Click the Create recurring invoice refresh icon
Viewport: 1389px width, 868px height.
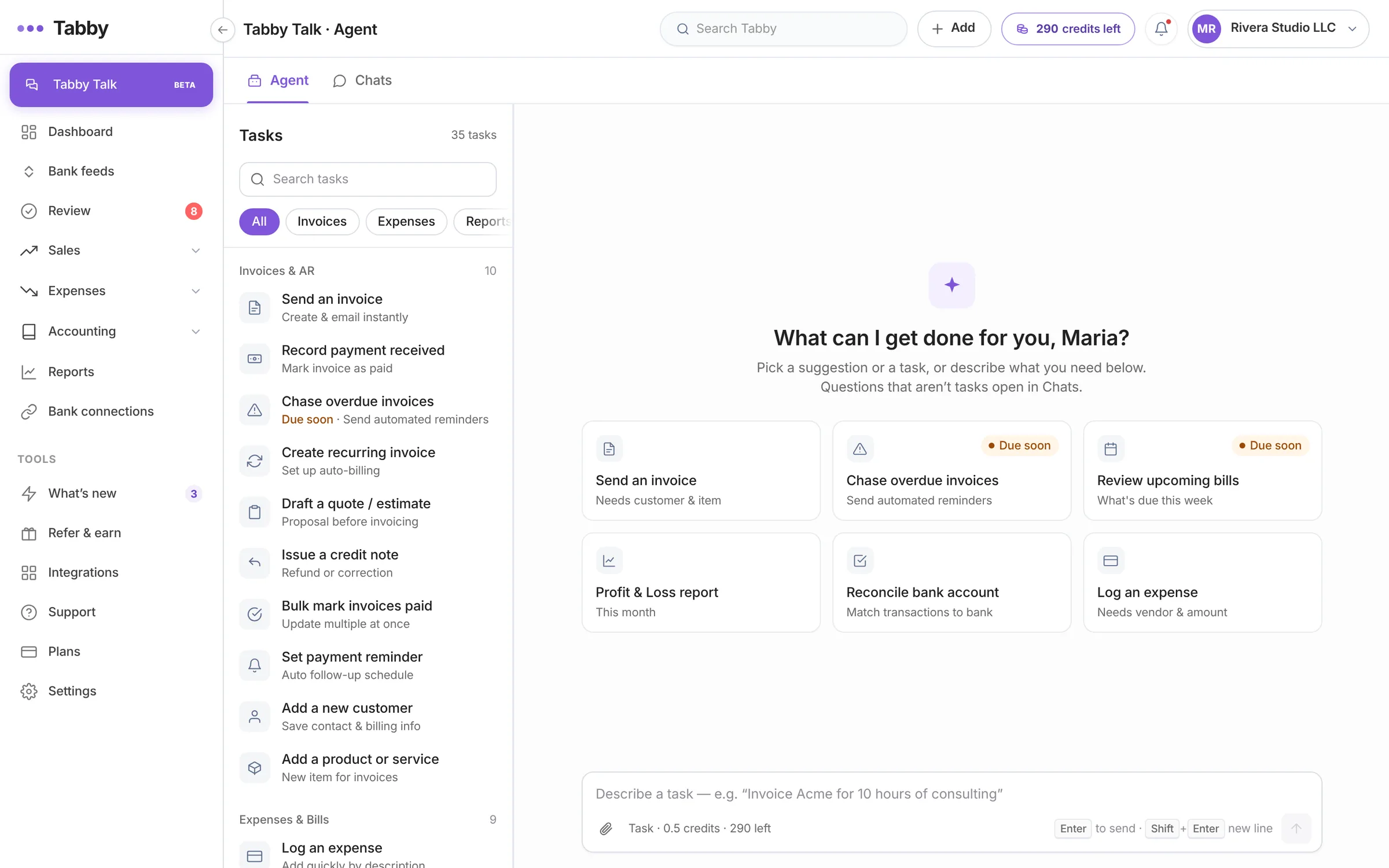pos(255,461)
